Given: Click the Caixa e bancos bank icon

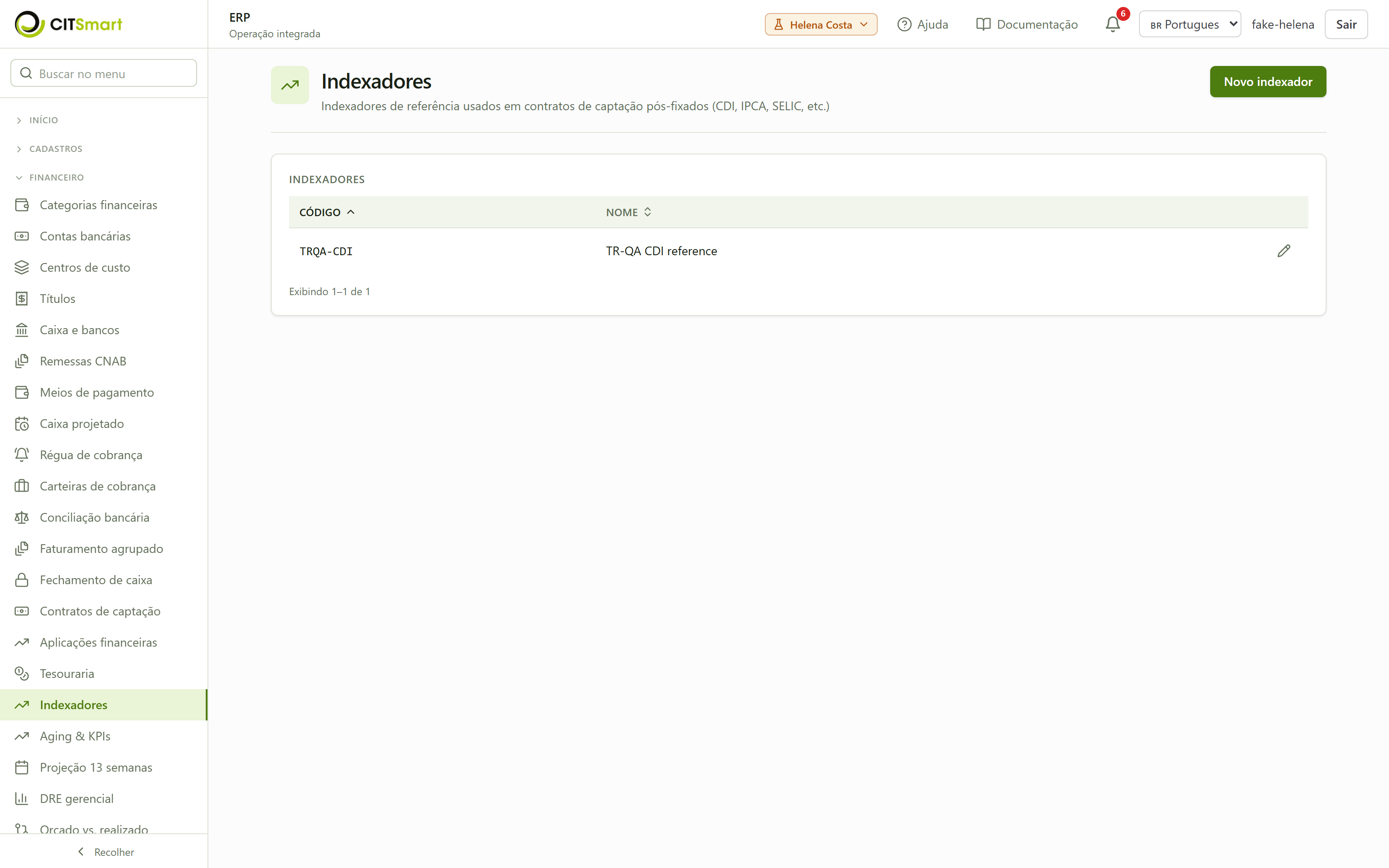Looking at the screenshot, I should 22,330.
